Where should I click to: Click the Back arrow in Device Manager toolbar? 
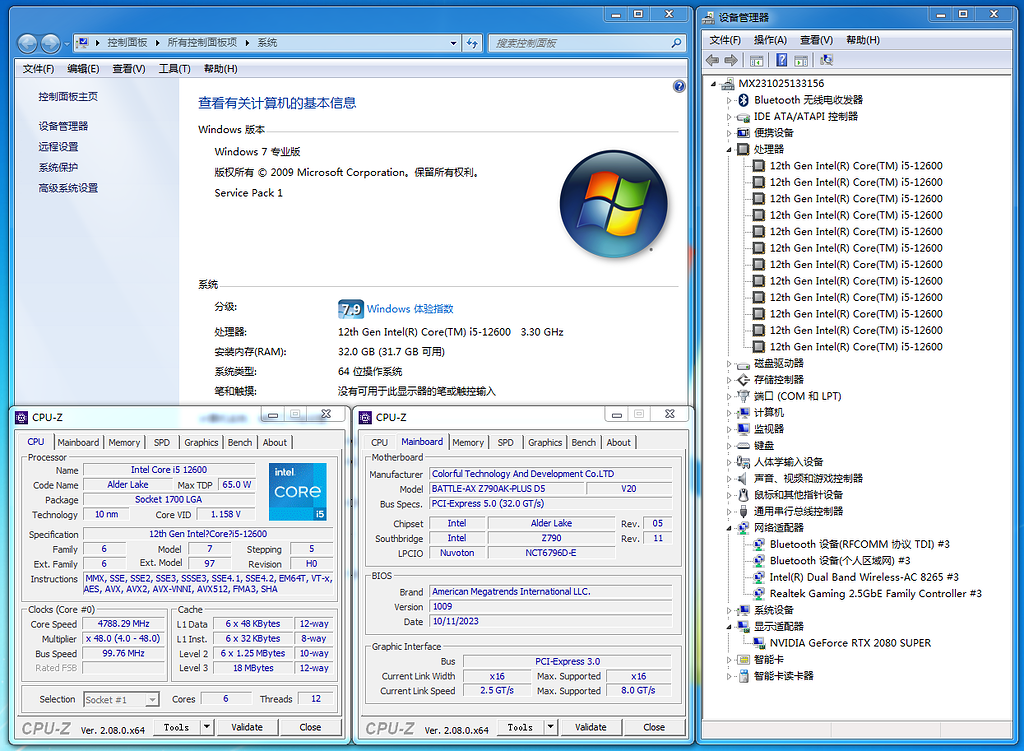coord(712,60)
